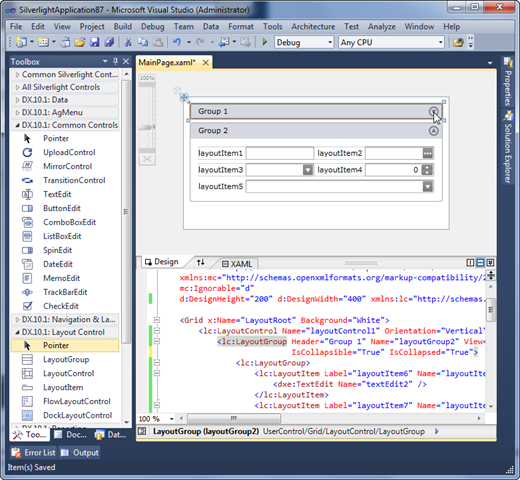
Task: Switch to the XAML tab
Action: pyautogui.click(x=237, y=264)
